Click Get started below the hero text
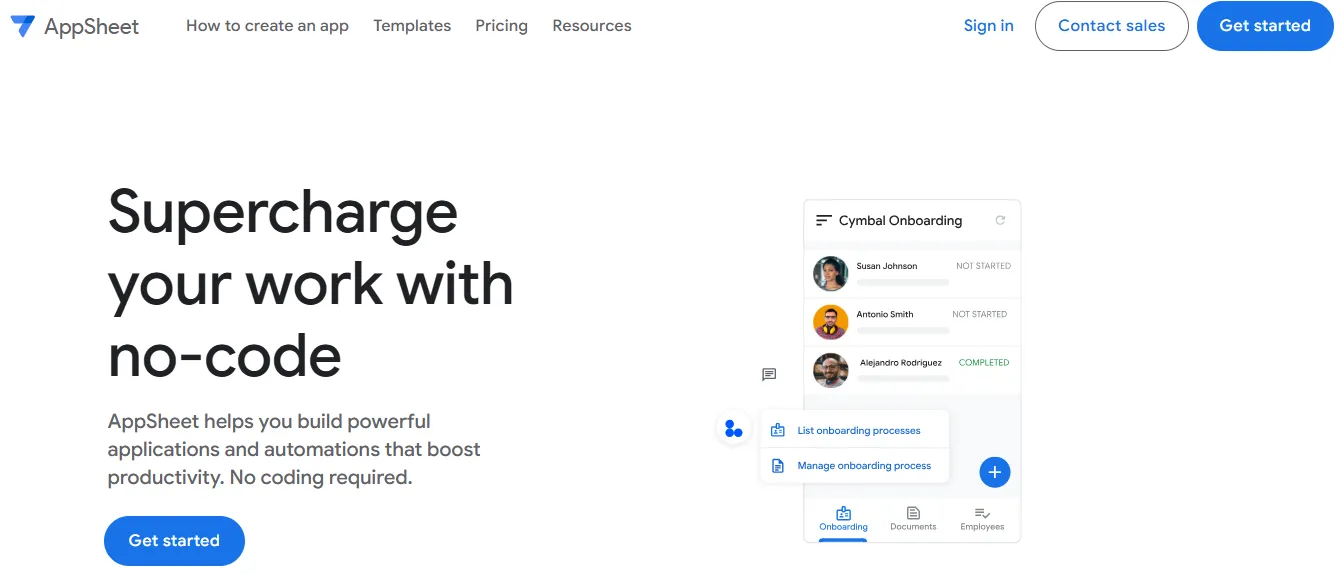1338x574 pixels. coord(174,541)
